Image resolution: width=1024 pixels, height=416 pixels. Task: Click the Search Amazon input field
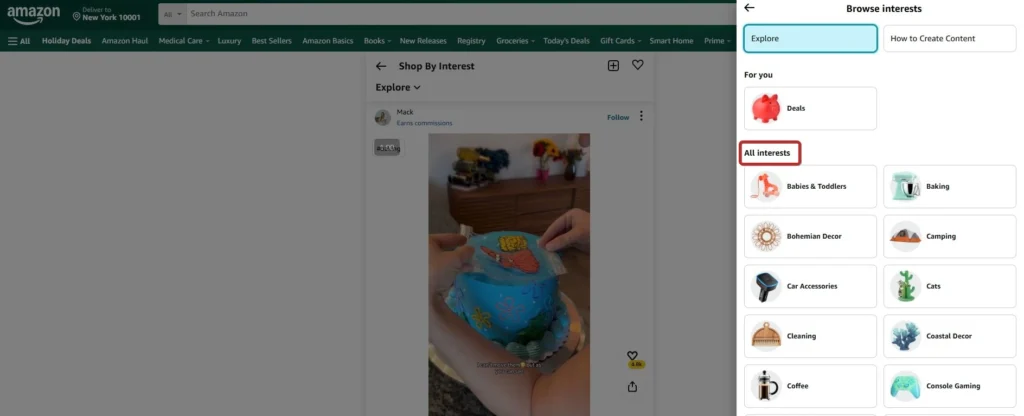point(460,14)
